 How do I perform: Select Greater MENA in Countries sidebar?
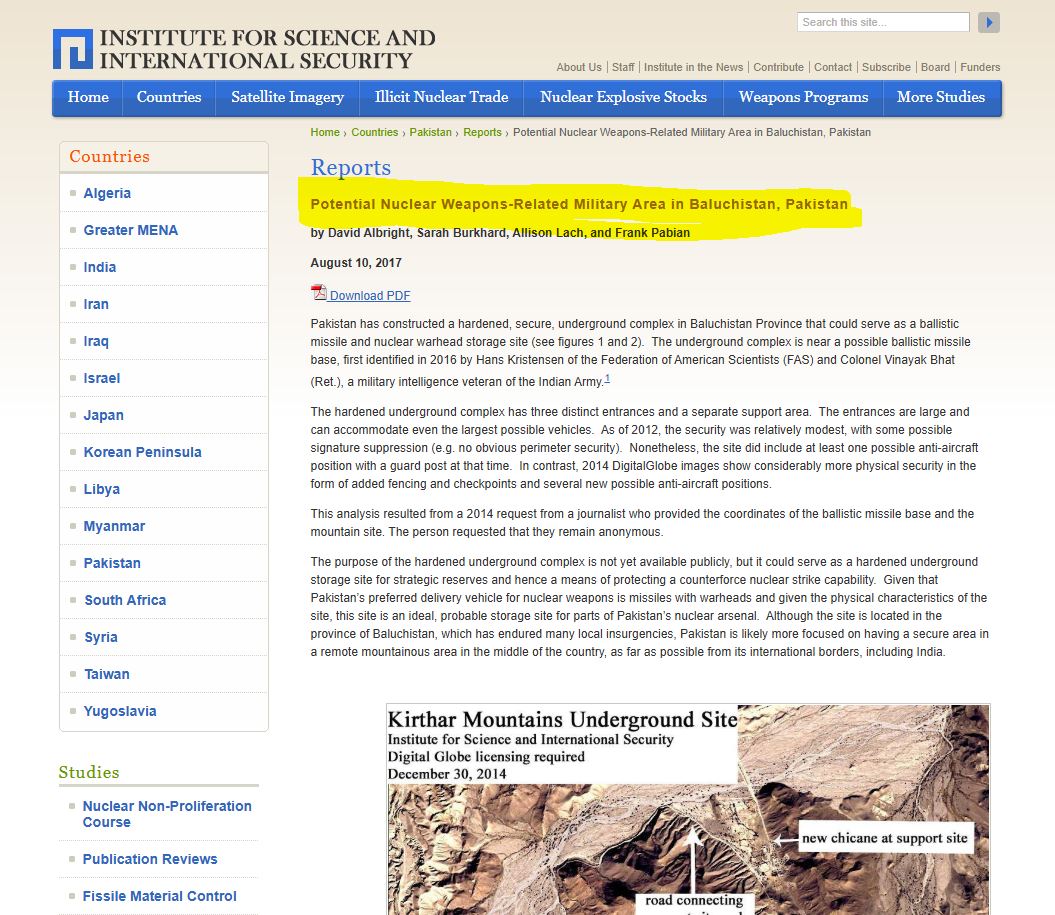coord(131,230)
